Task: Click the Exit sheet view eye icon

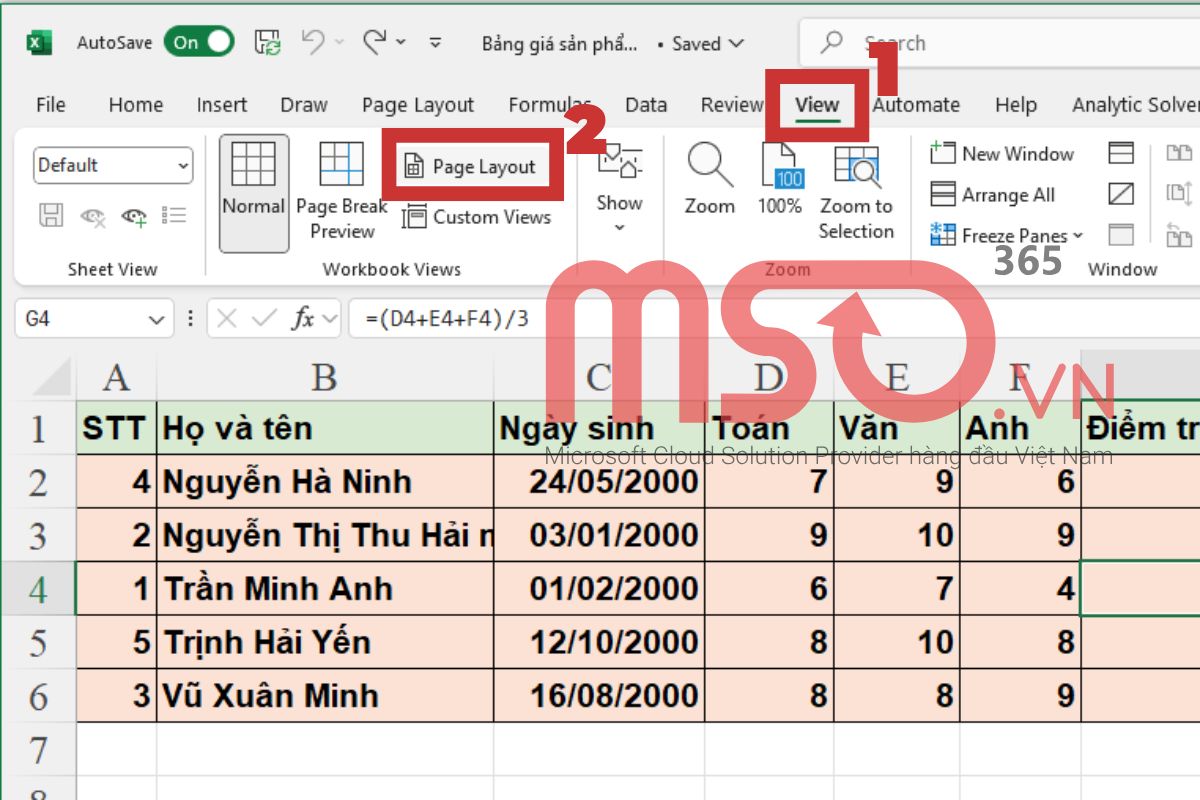Action: [93, 215]
